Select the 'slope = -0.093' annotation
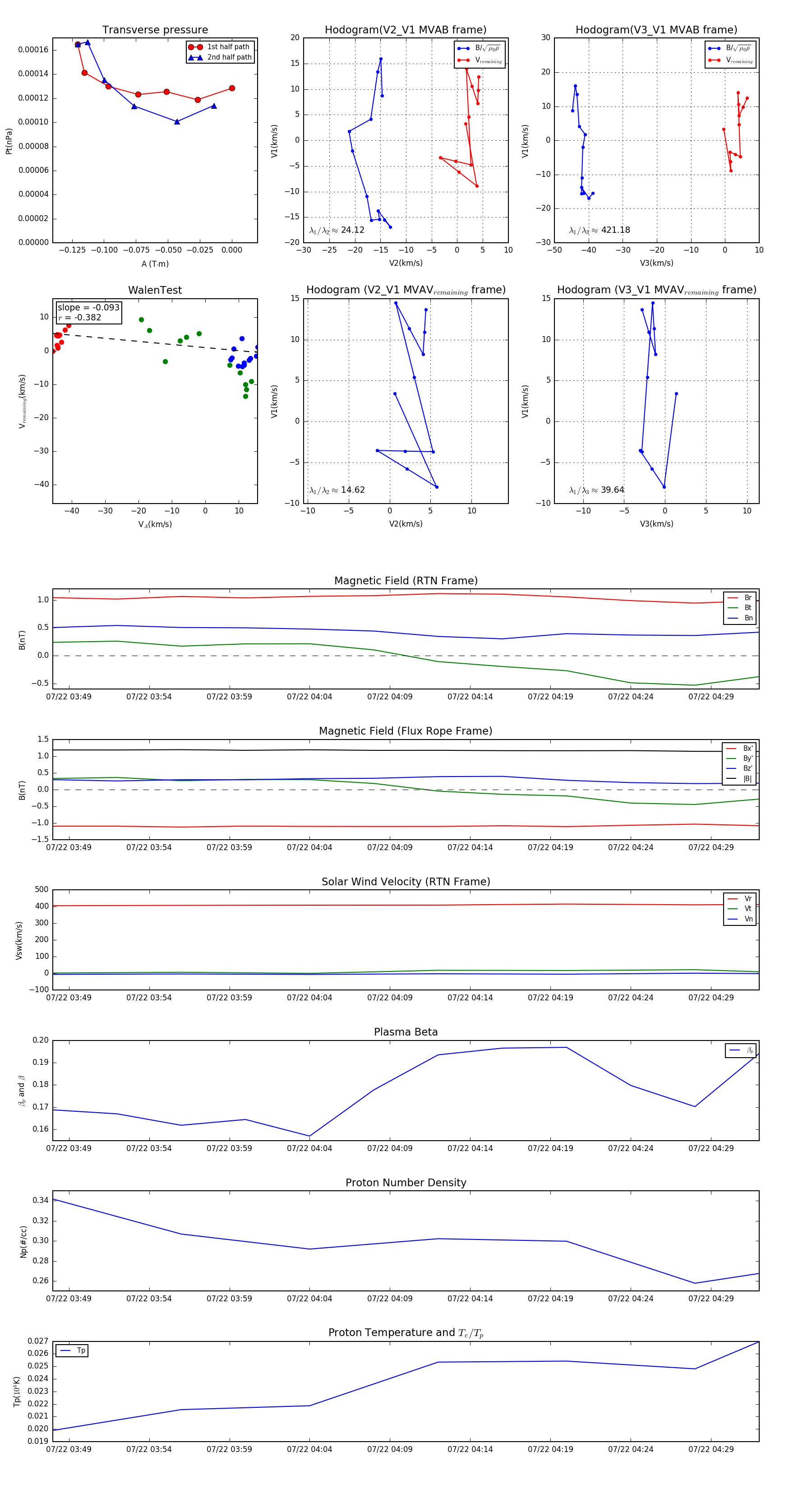The width and height of the screenshot is (812, 1489). click(88, 308)
